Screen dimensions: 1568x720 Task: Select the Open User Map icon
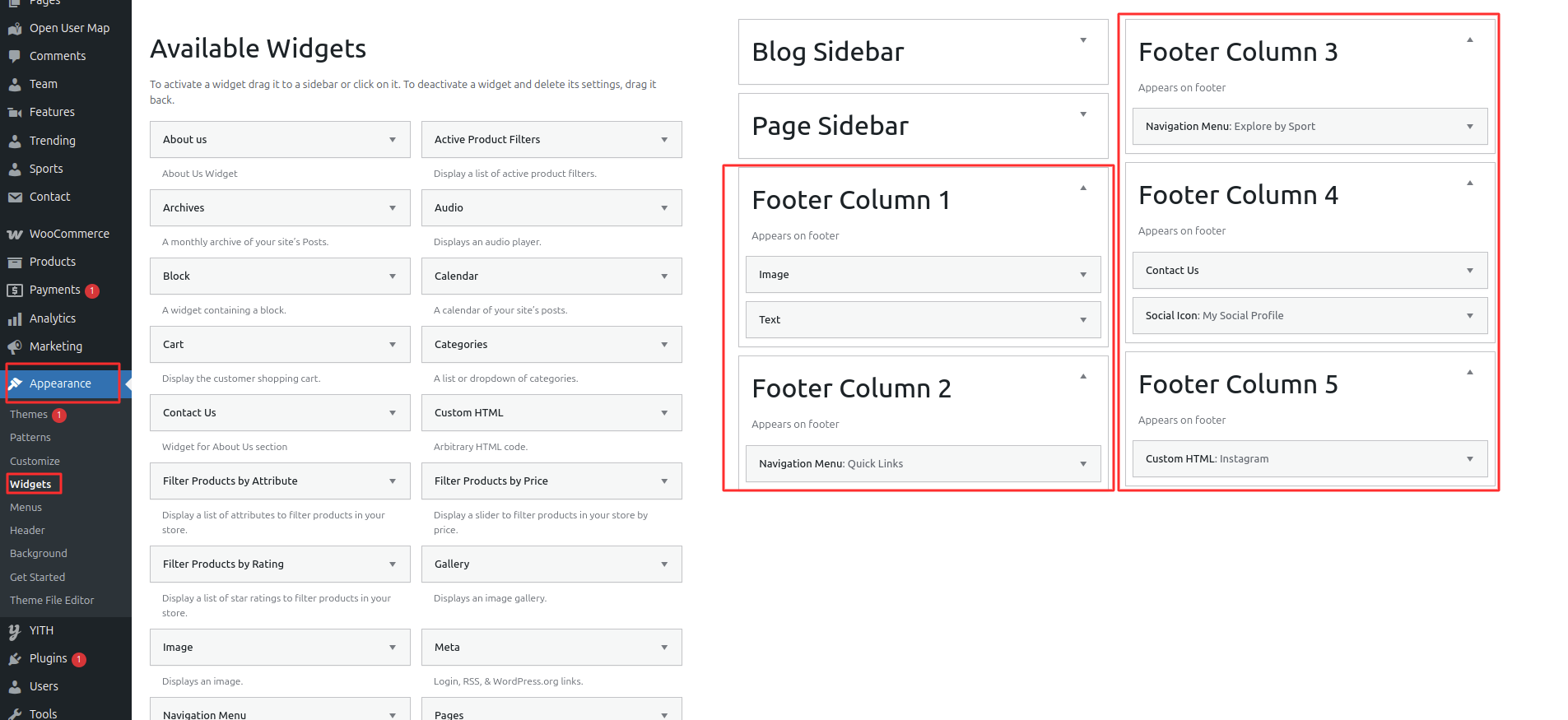point(15,27)
